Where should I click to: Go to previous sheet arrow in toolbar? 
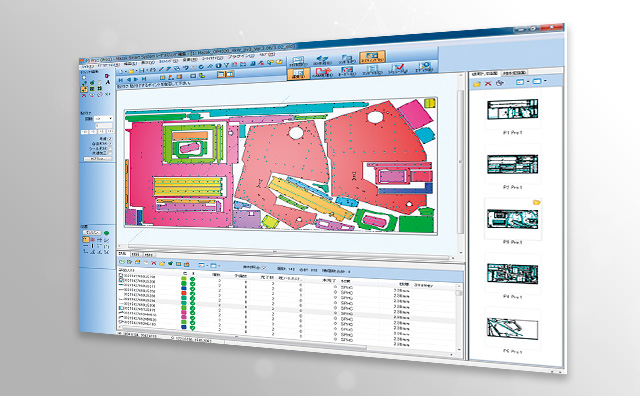click(129, 79)
